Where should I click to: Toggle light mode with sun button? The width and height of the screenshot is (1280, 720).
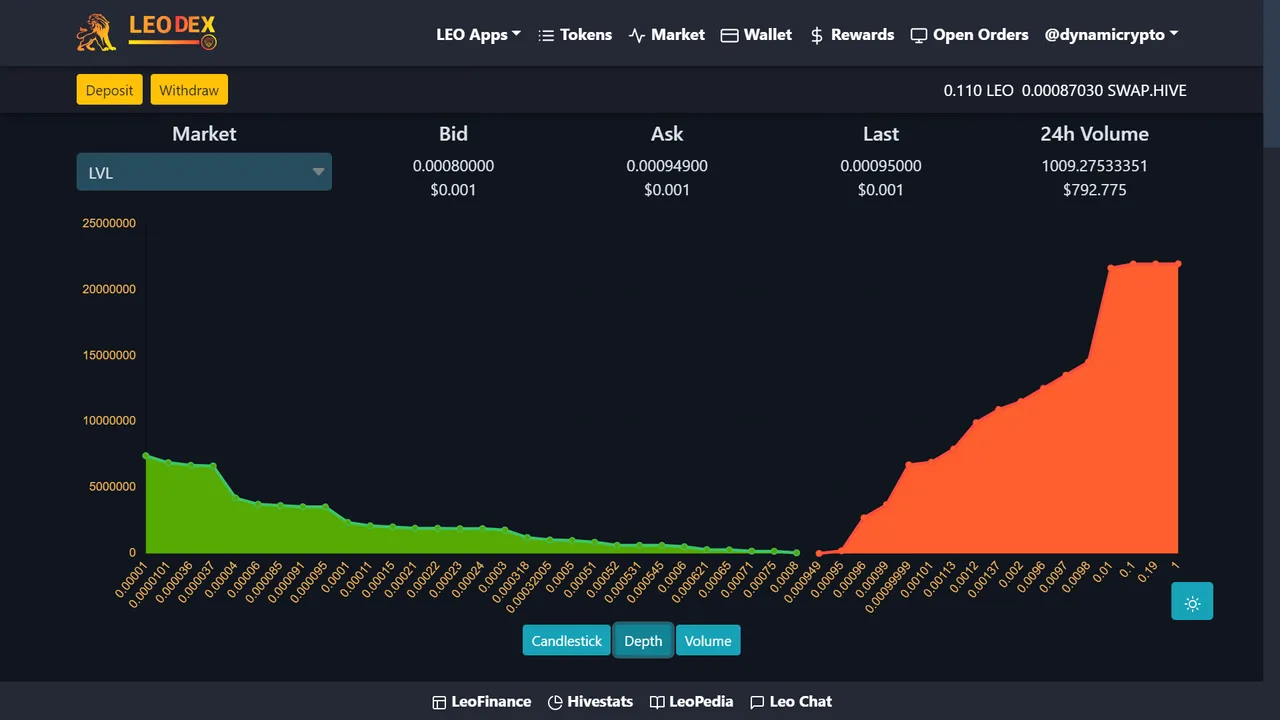point(1192,601)
